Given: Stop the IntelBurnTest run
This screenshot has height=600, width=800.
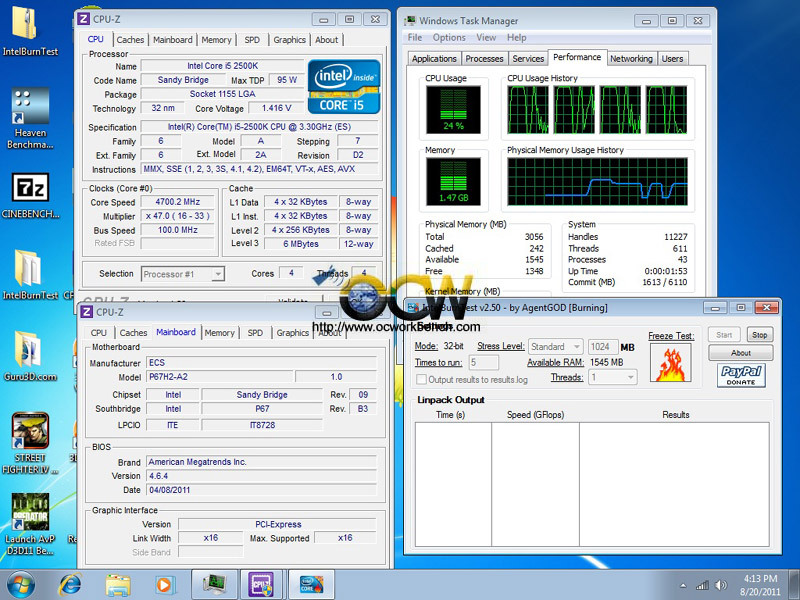Looking at the screenshot, I should (760, 335).
